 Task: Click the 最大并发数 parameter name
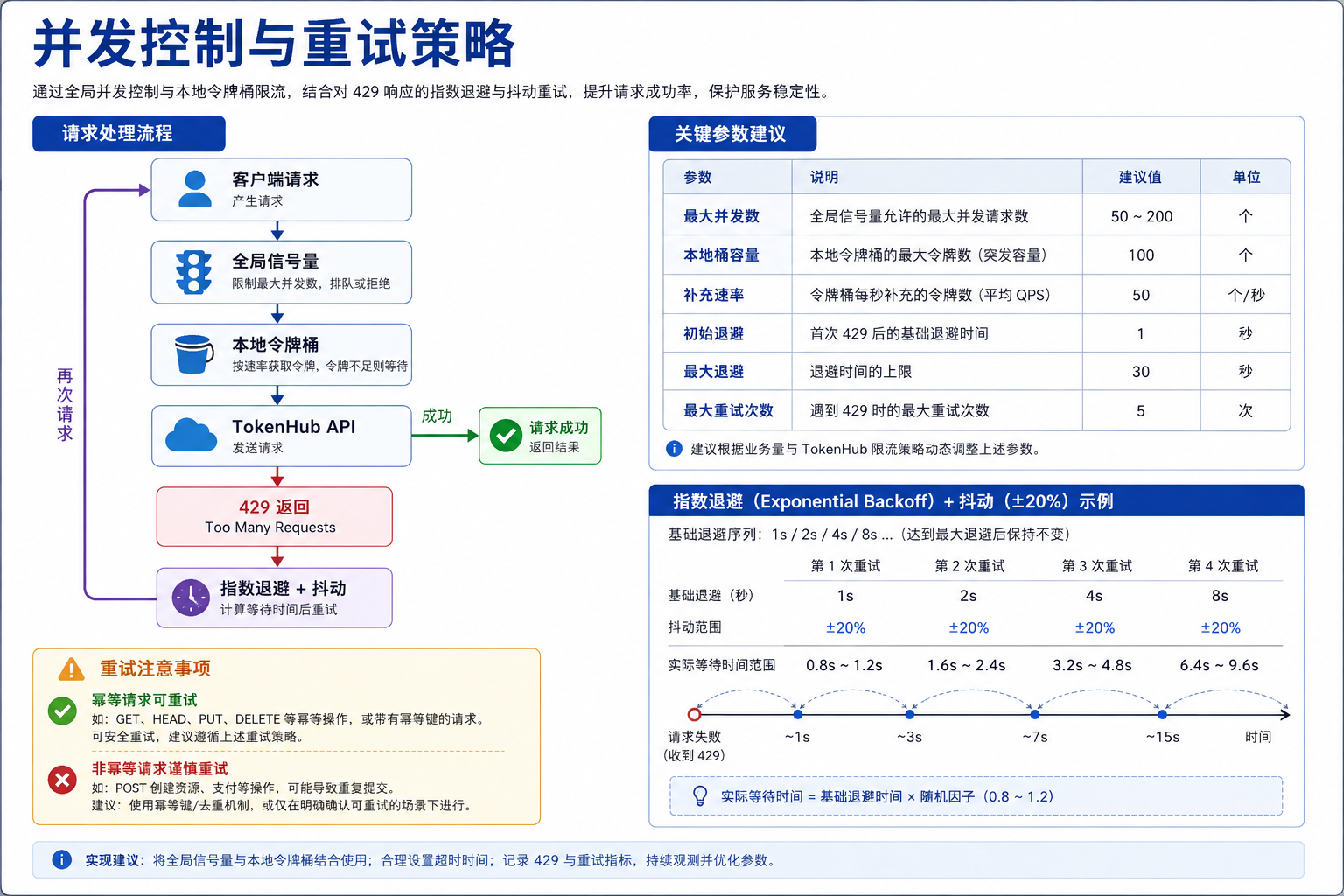[721, 216]
